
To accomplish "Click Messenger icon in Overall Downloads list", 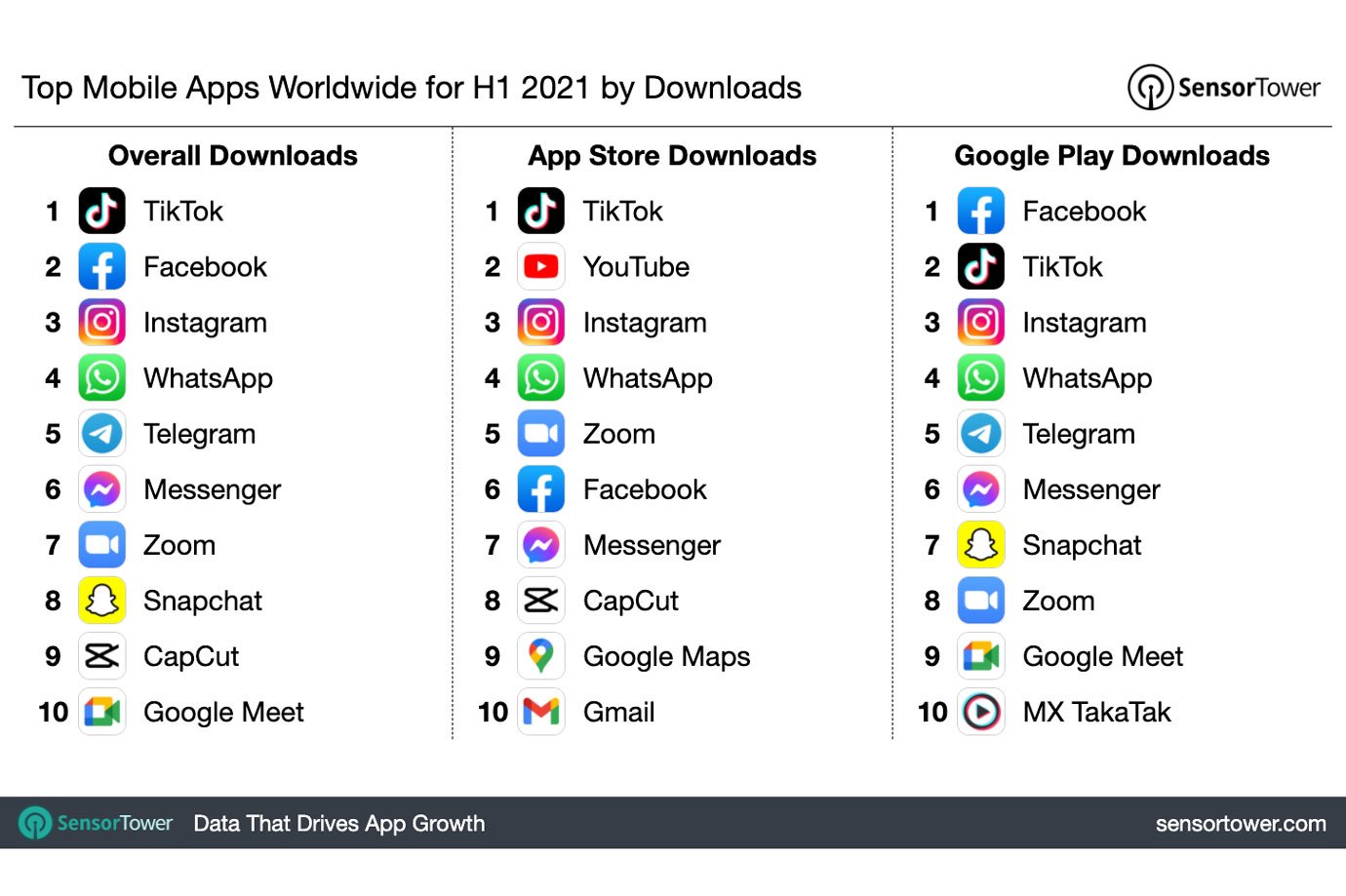I will [101, 489].
